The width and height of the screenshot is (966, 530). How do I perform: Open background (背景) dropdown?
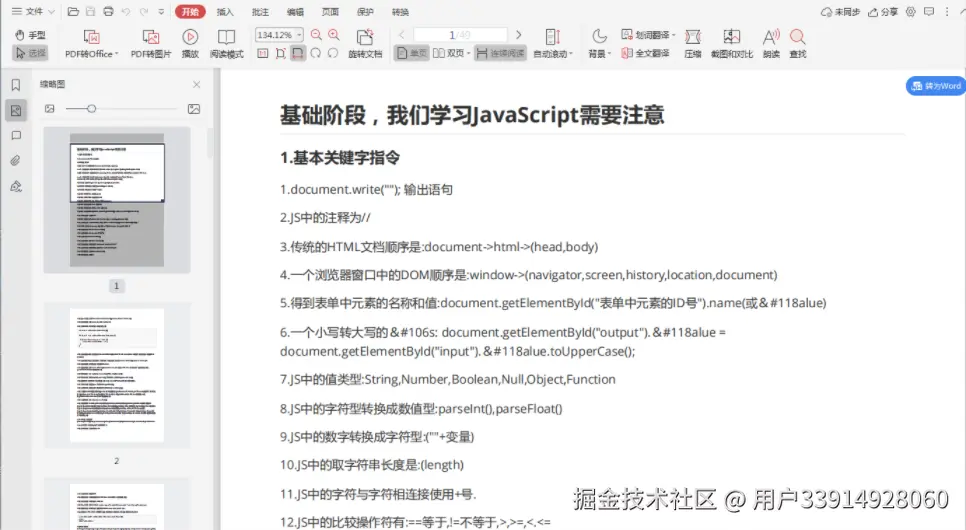pyautogui.click(x=599, y=44)
